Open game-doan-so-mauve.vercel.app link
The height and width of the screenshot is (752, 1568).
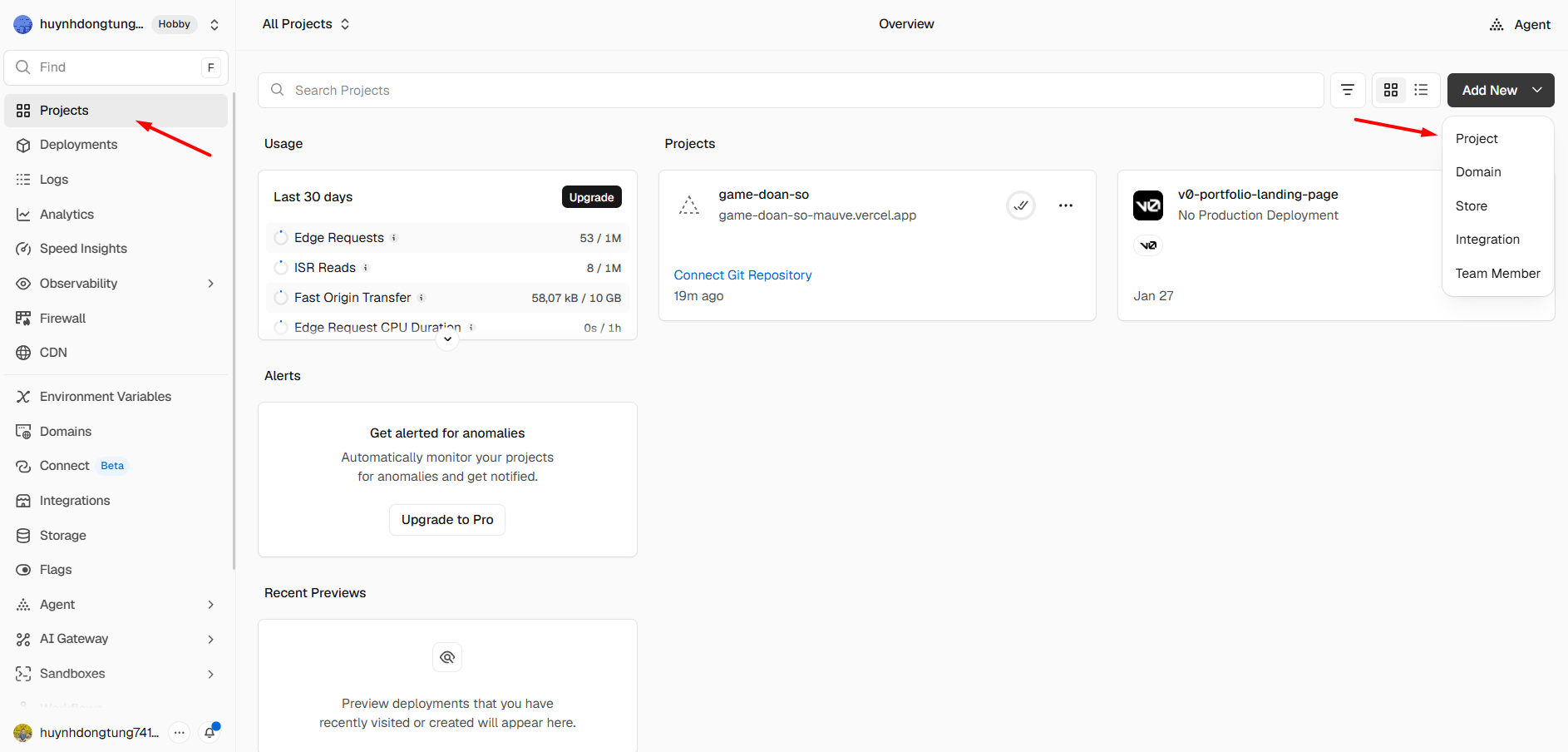[817, 215]
